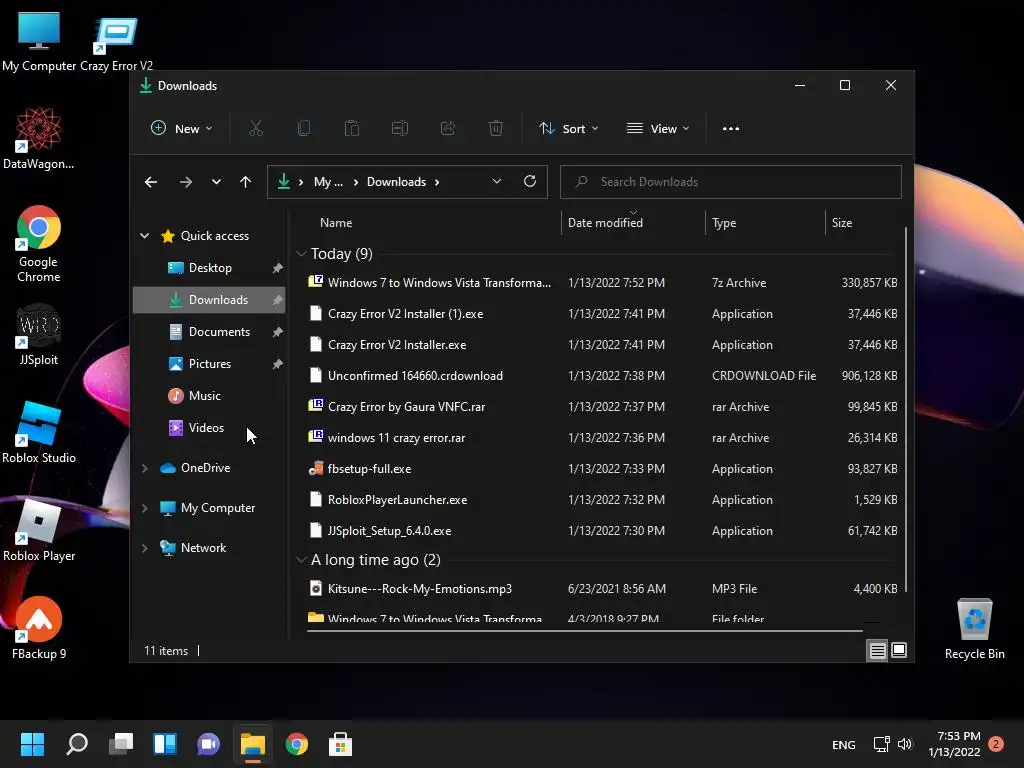The image size is (1024, 768).
Task: Click the Search Downloads field
Action: [x=731, y=182]
